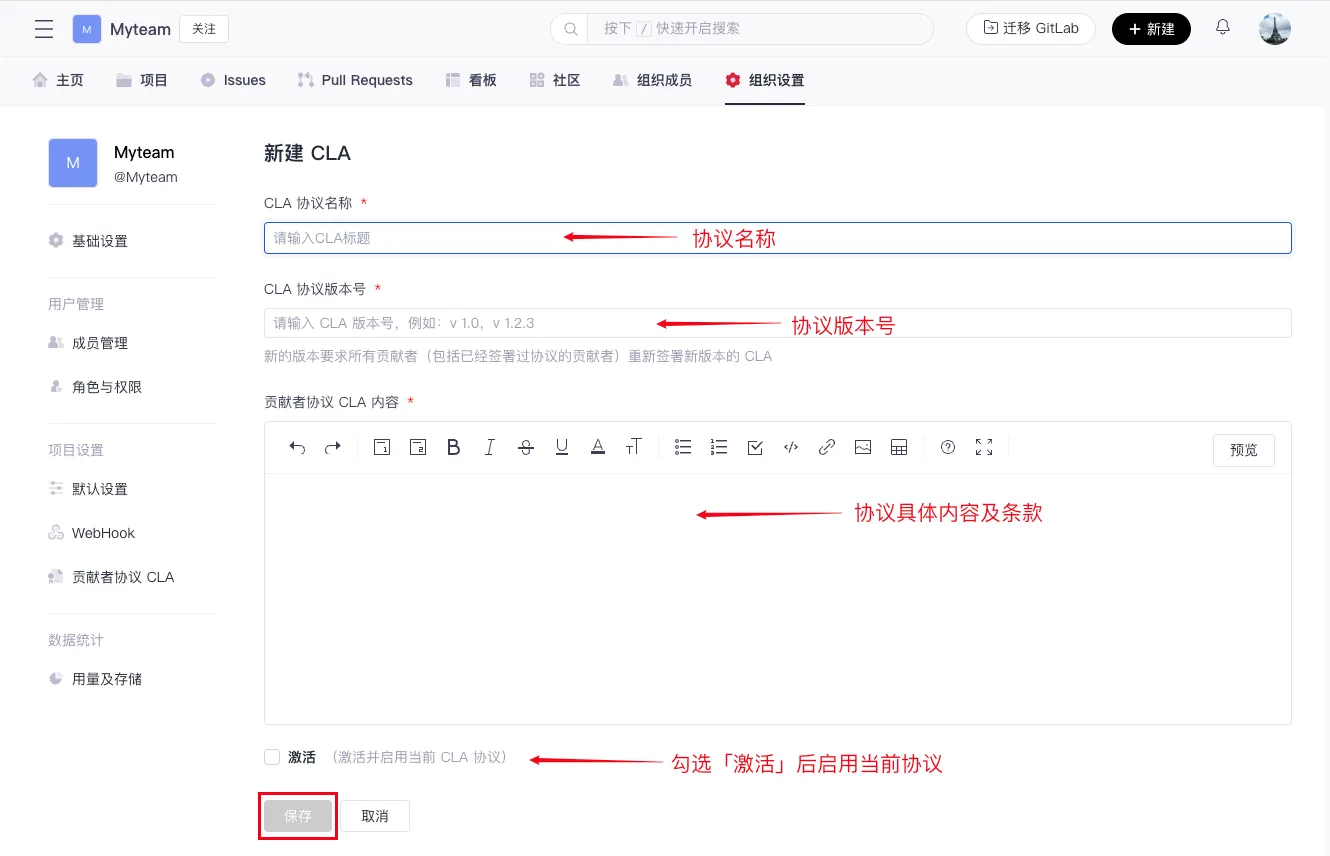1330x856 pixels.
Task: Insert a task list checkbox item
Action: coord(755,448)
